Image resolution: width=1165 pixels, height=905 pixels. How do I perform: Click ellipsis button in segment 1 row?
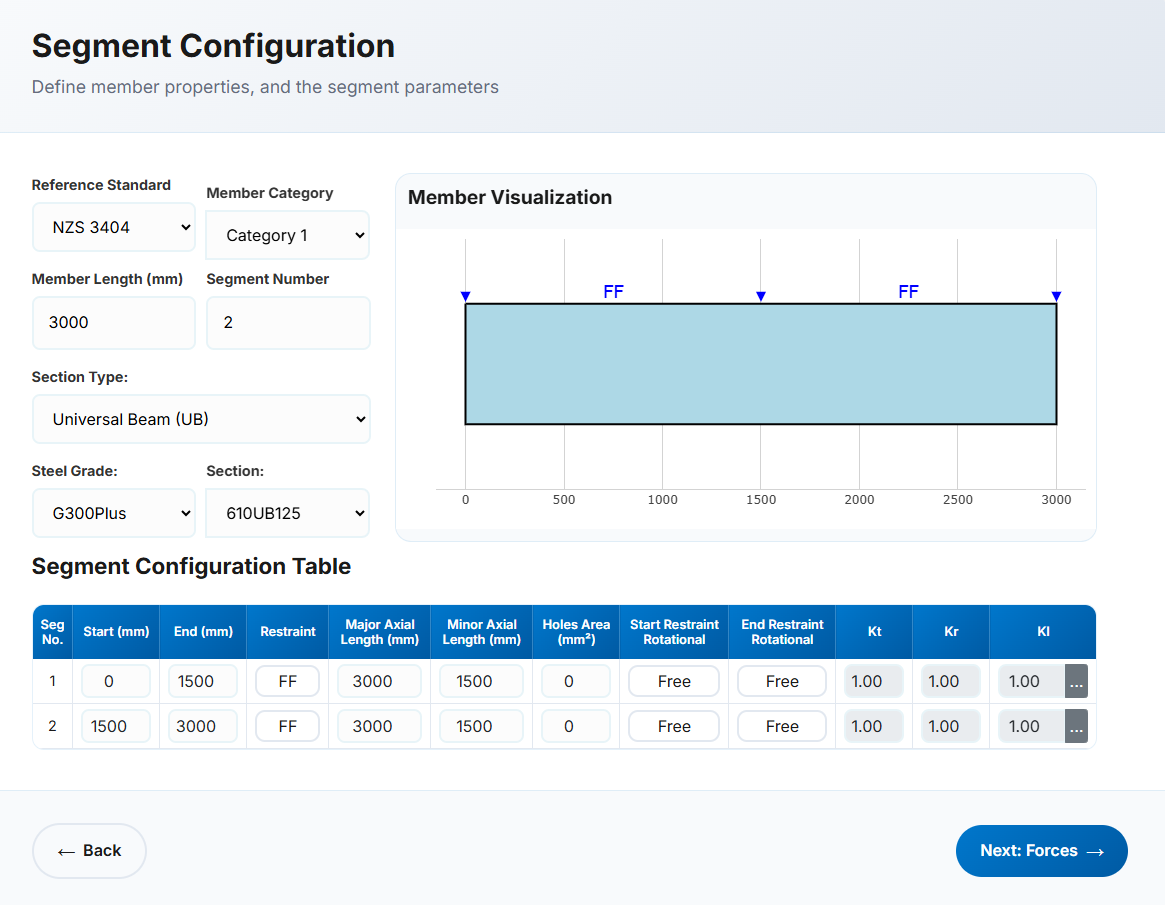point(1076,682)
